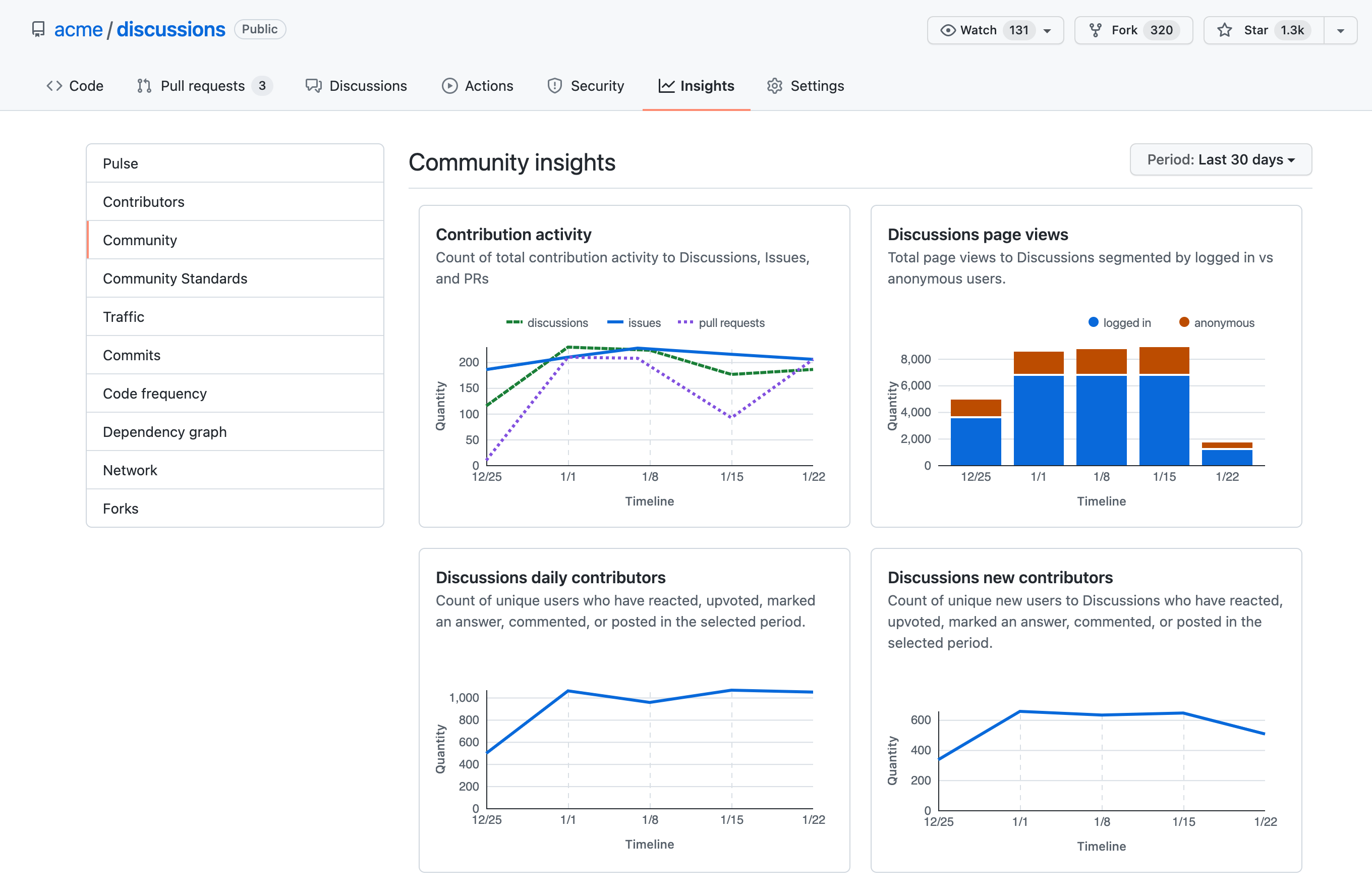The height and width of the screenshot is (893, 1372).
Task: Open the Watch dropdown arrow
Action: [1048, 31]
